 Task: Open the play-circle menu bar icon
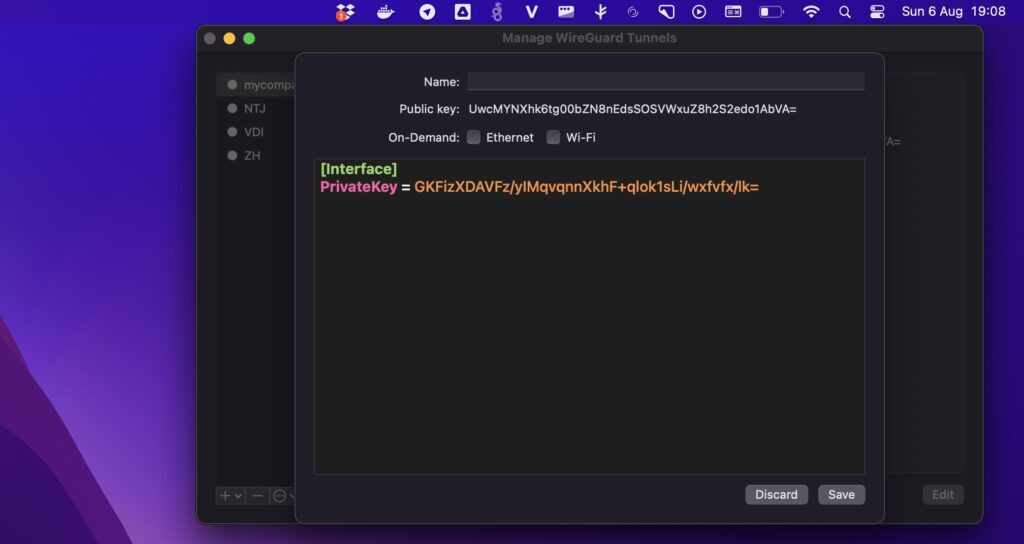click(x=699, y=12)
